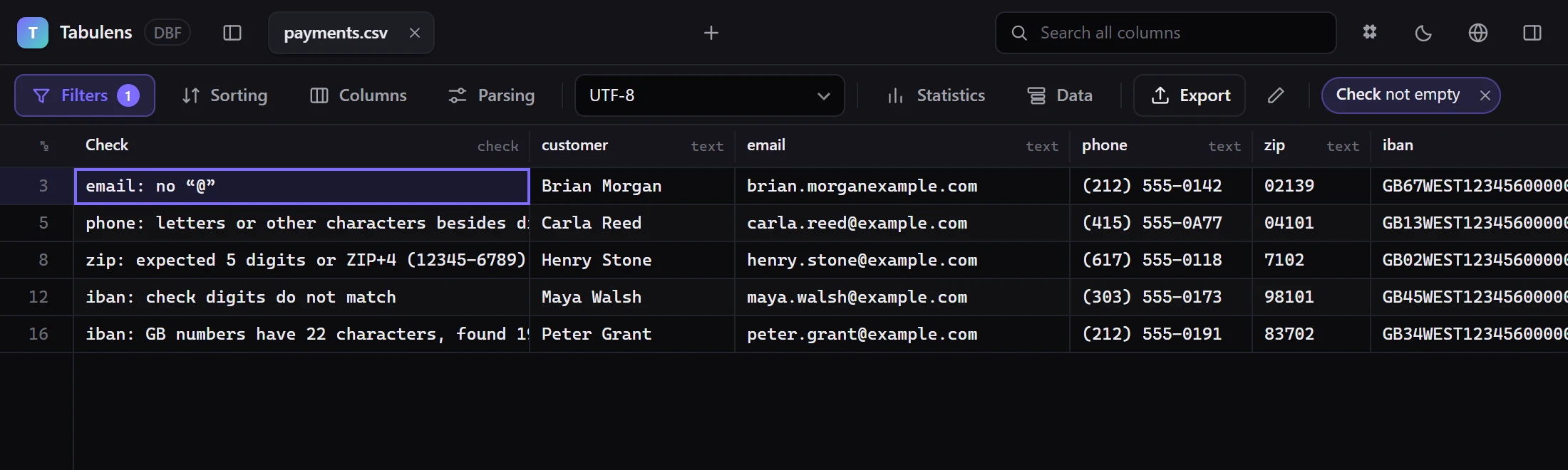Click the Export button

[x=1190, y=95]
